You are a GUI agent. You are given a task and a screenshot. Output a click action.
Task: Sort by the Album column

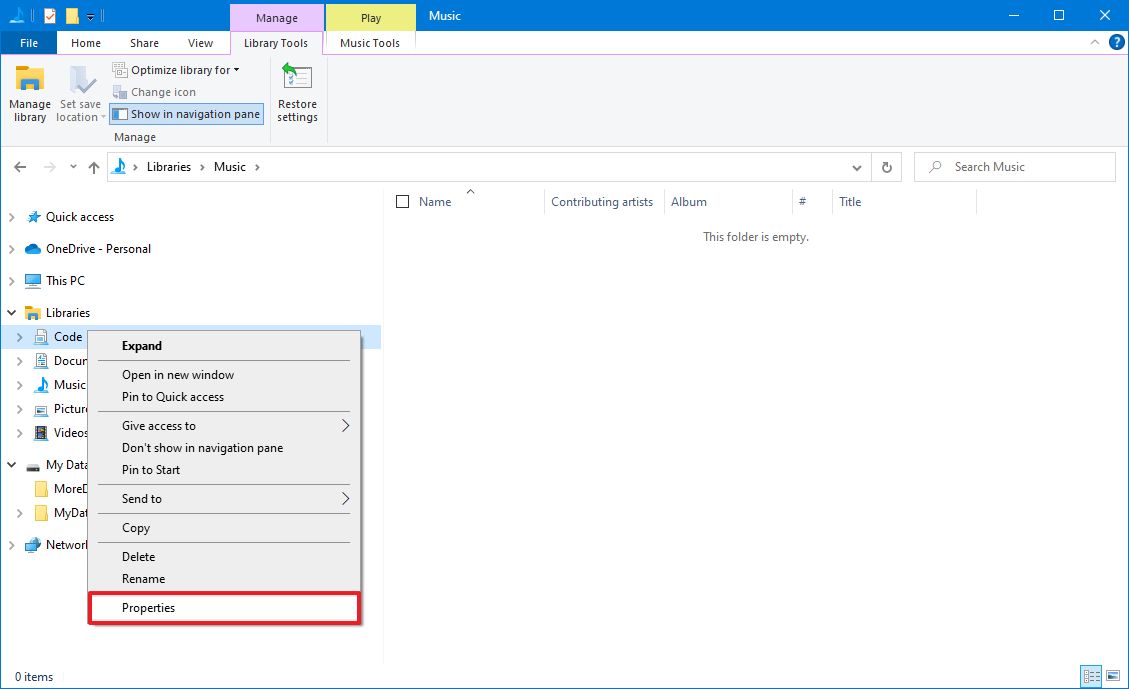click(x=688, y=202)
